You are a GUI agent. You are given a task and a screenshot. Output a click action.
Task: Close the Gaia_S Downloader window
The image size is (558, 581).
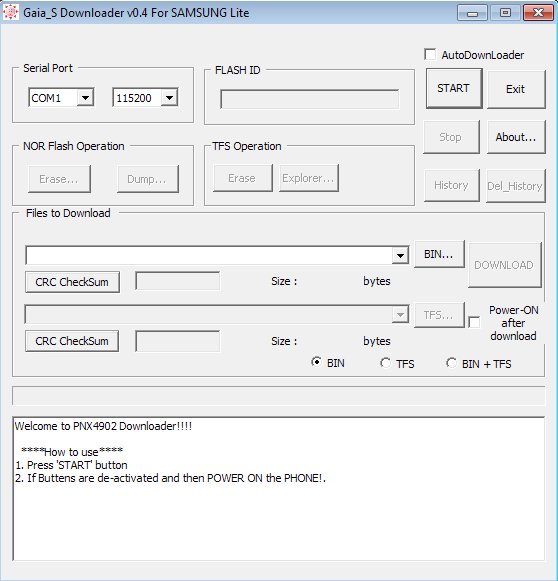click(538, 13)
